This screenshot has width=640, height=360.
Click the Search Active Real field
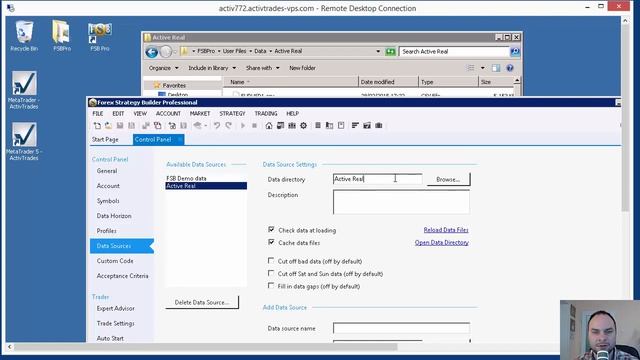pyautogui.click(x=454, y=51)
